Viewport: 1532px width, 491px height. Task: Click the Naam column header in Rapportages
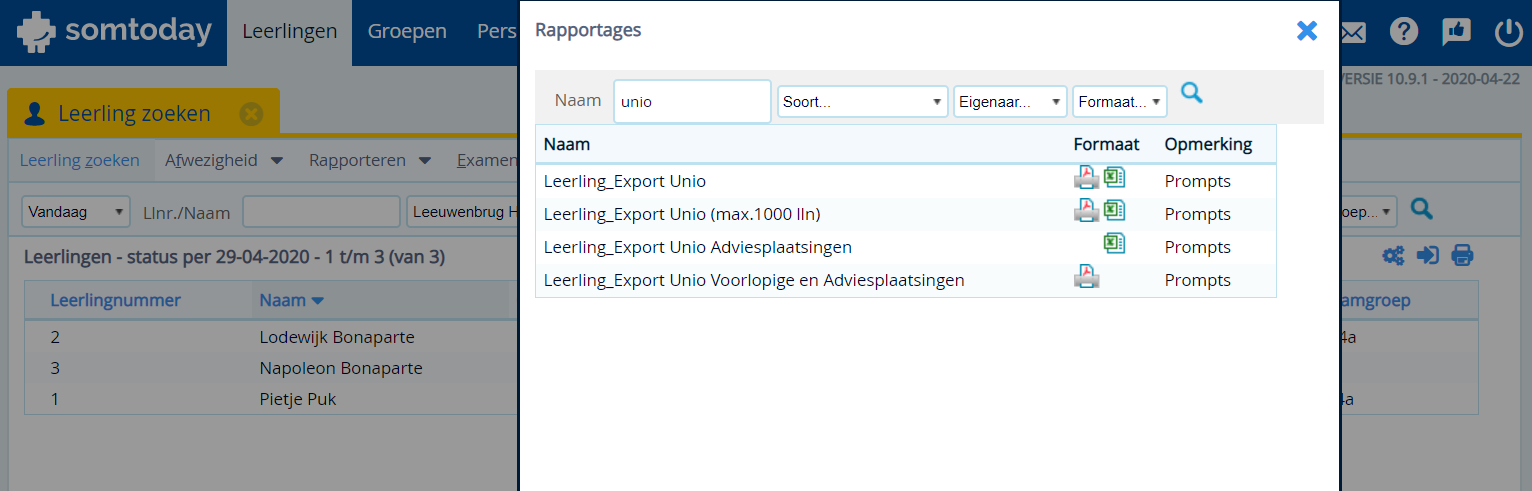pos(567,144)
